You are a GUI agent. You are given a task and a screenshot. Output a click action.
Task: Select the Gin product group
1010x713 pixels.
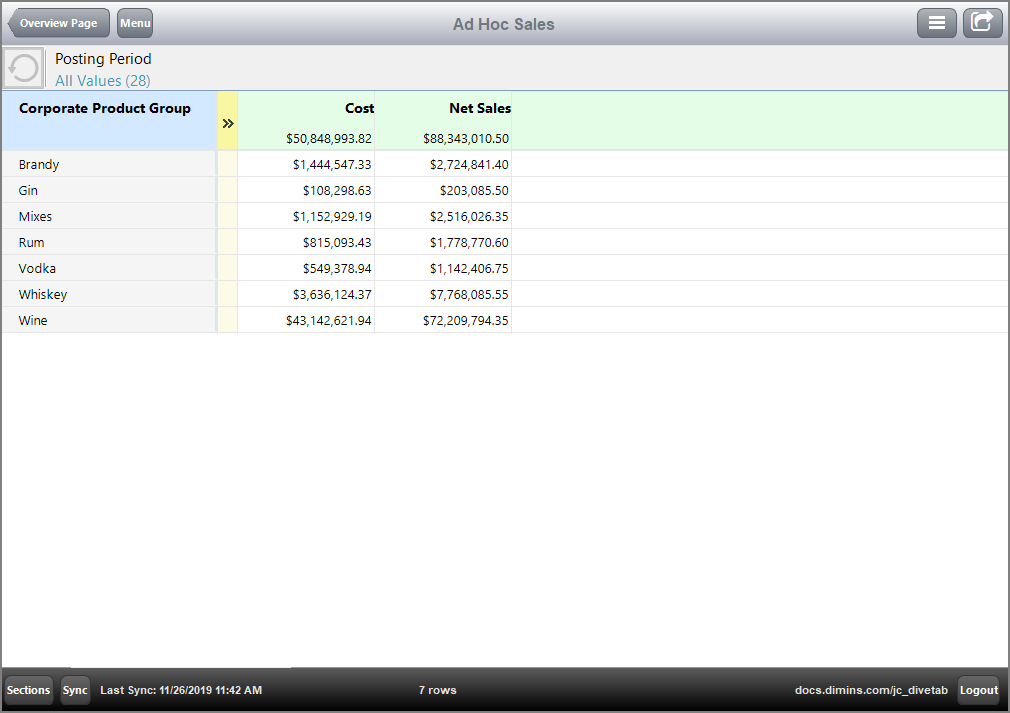tap(29, 191)
